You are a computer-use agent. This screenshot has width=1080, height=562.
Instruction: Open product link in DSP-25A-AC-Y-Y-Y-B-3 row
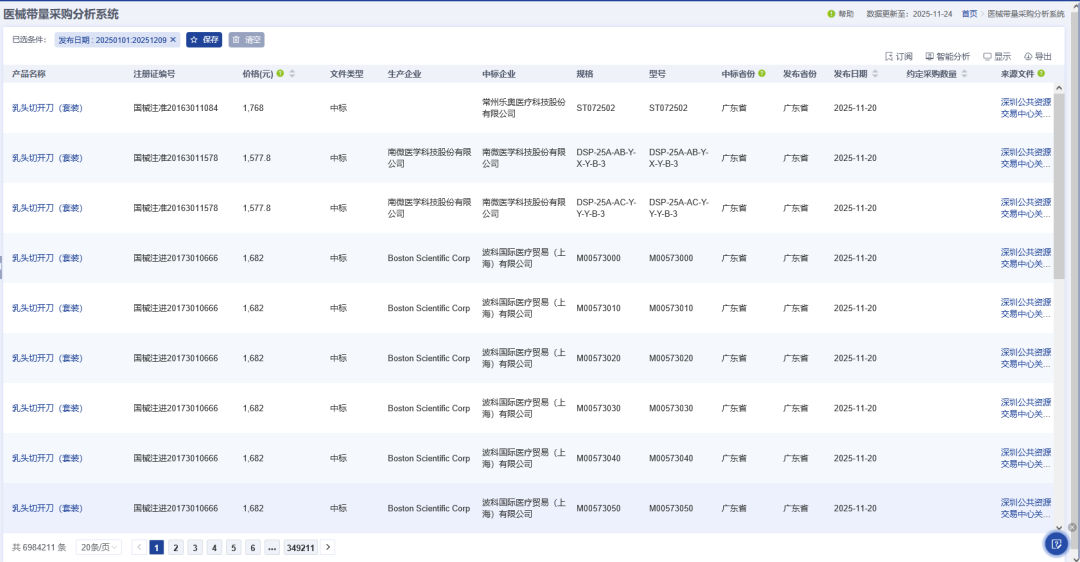point(47,208)
